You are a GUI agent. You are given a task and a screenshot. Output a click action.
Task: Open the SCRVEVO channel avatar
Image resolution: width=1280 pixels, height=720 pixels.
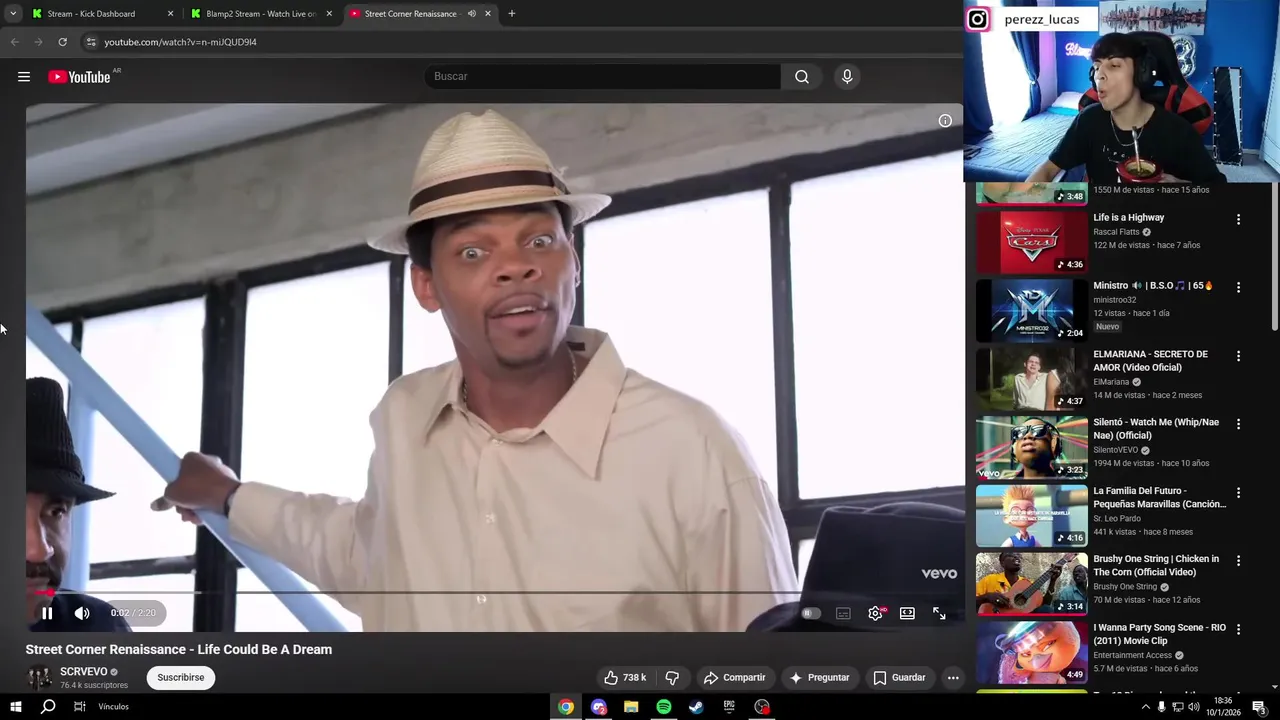[x=39, y=678]
